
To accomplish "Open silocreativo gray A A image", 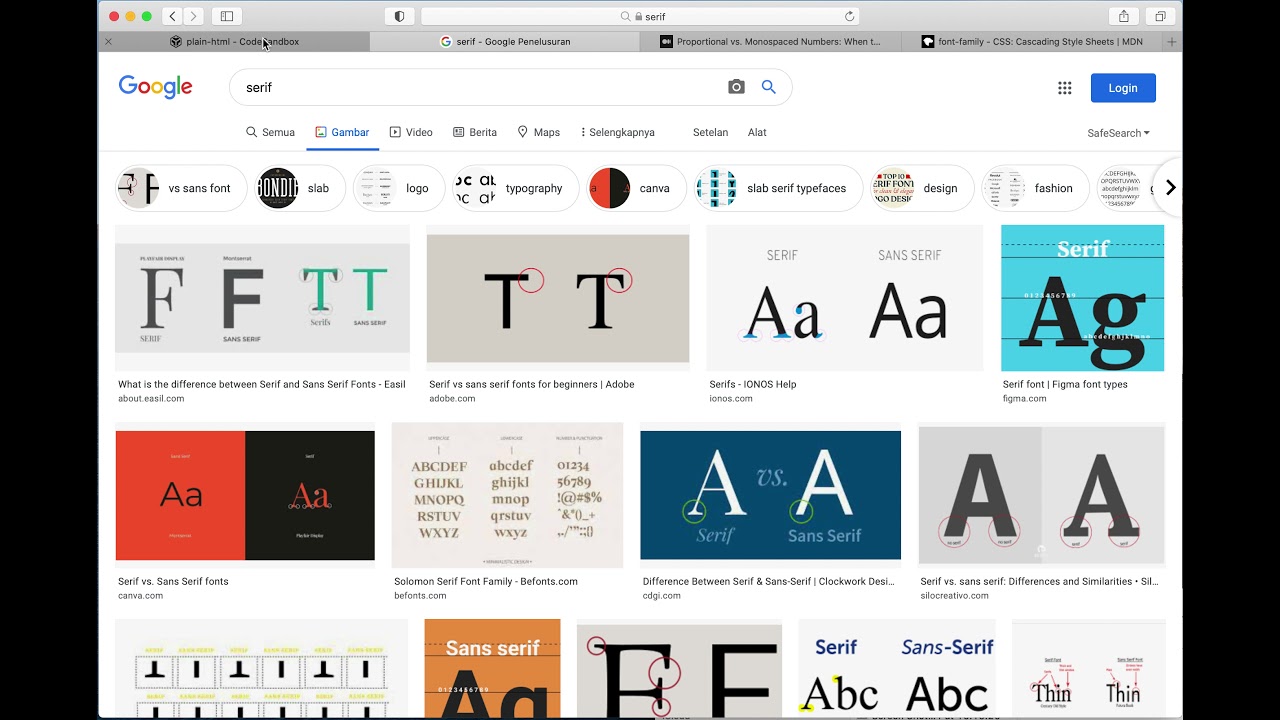I will click(x=1041, y=495).
